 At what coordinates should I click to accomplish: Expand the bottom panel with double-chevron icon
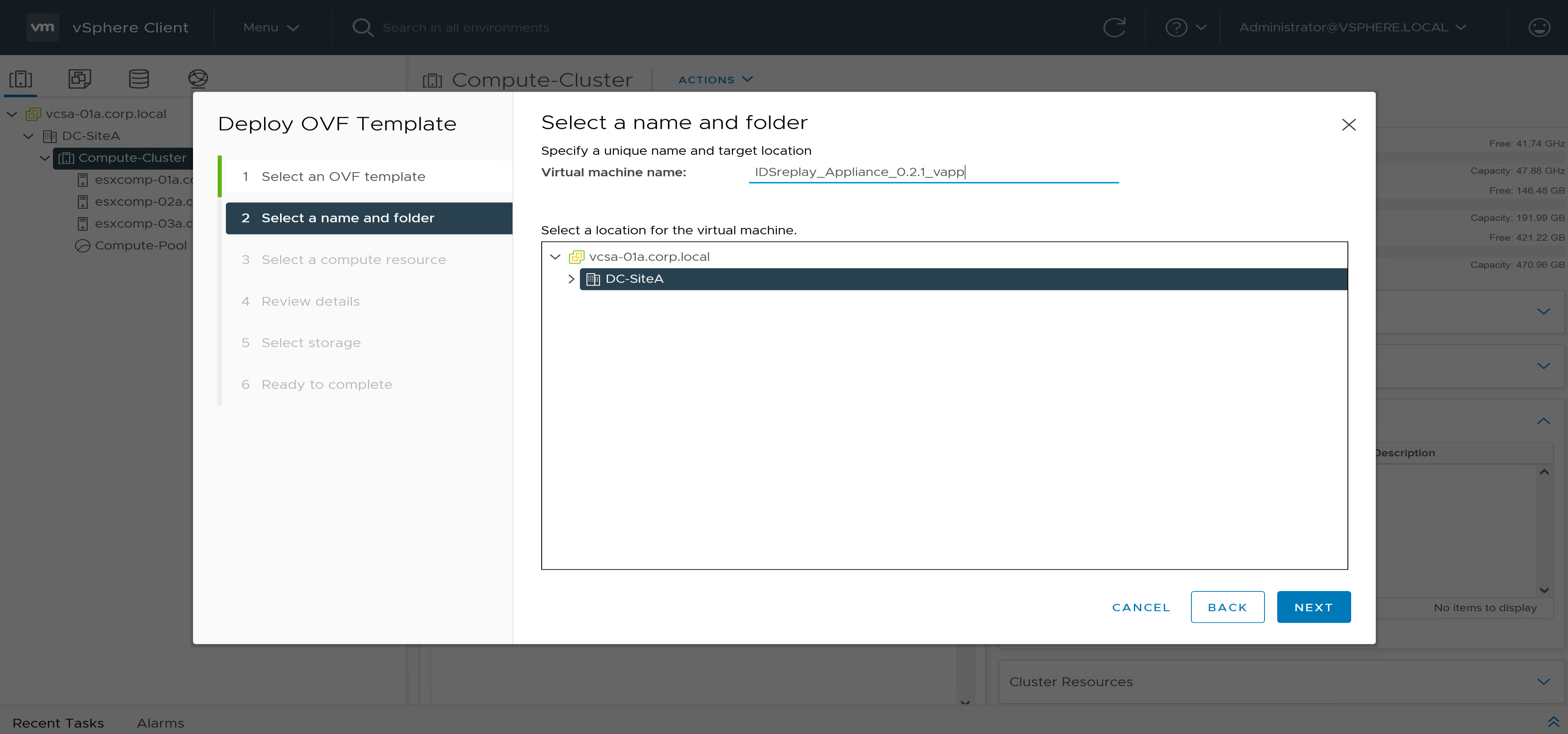pyautogui.click(x=1553, y=722)
